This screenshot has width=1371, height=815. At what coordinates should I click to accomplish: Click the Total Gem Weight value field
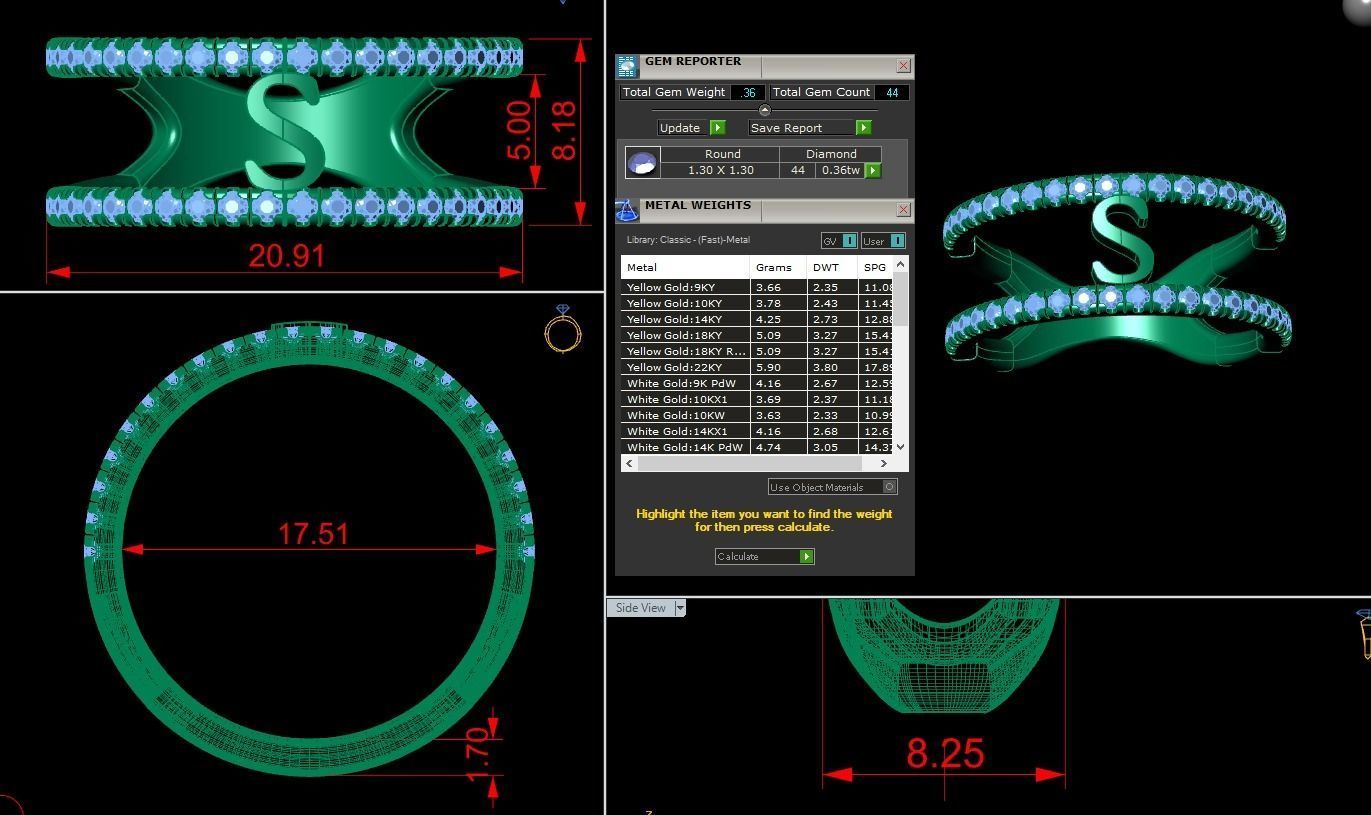tap(748, 92)
